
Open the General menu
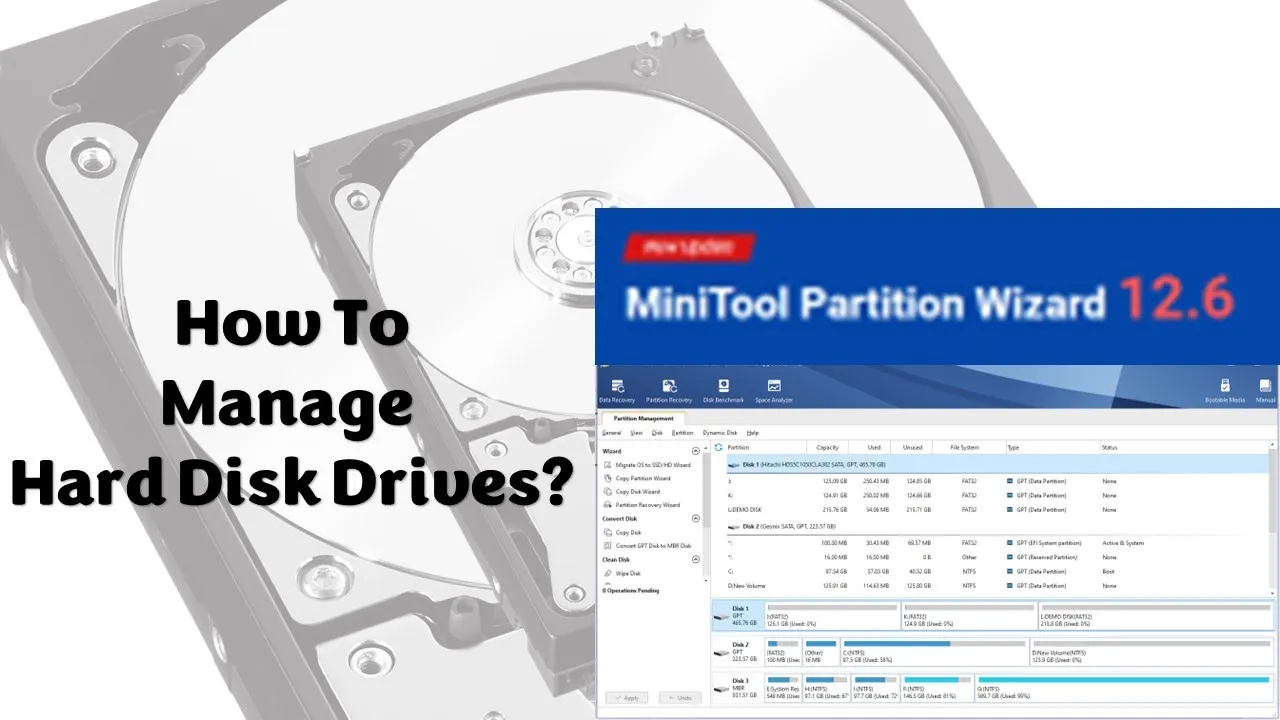pos(611,432)
